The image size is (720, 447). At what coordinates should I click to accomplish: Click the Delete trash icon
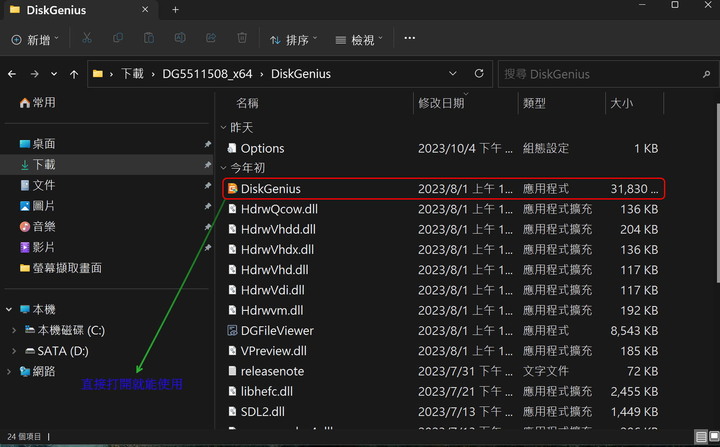pos(242,38)
